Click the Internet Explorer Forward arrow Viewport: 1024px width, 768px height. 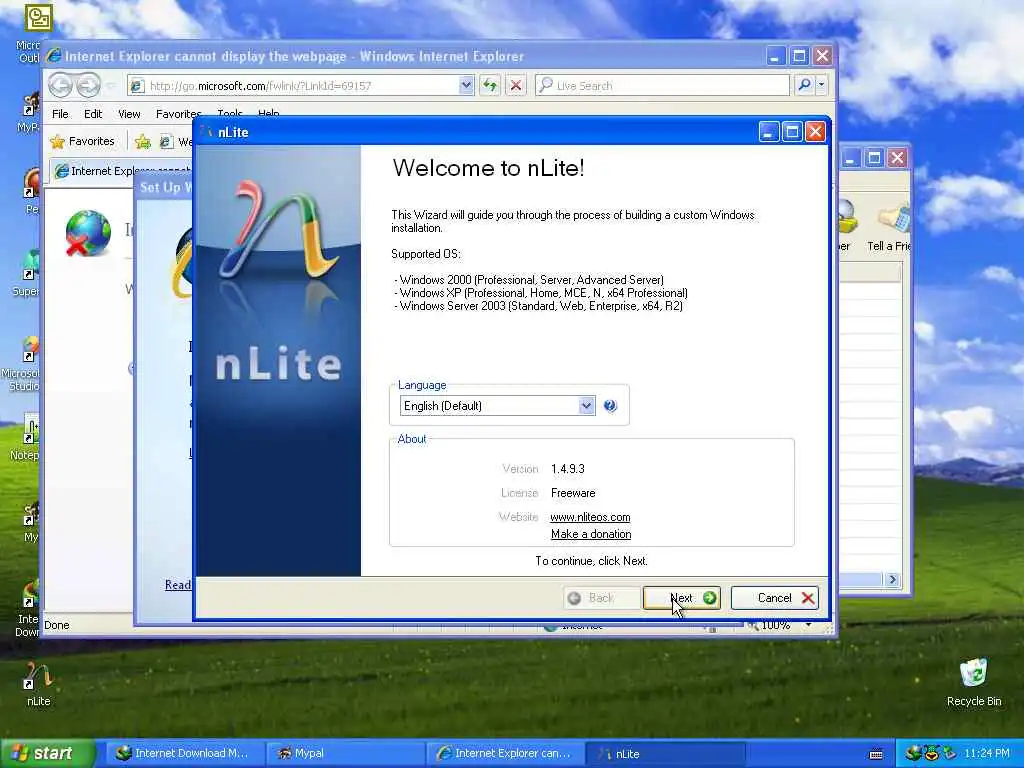pos(89,85)
